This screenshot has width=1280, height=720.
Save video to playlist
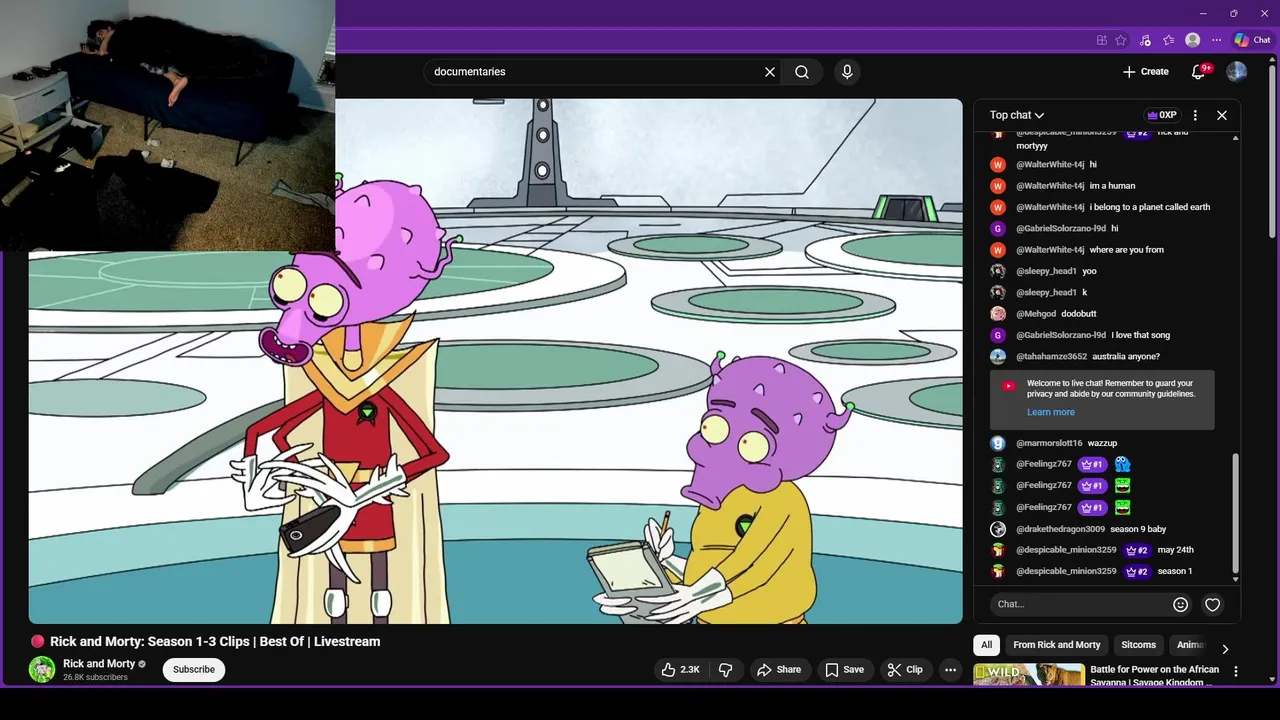(x=844, y=670)
